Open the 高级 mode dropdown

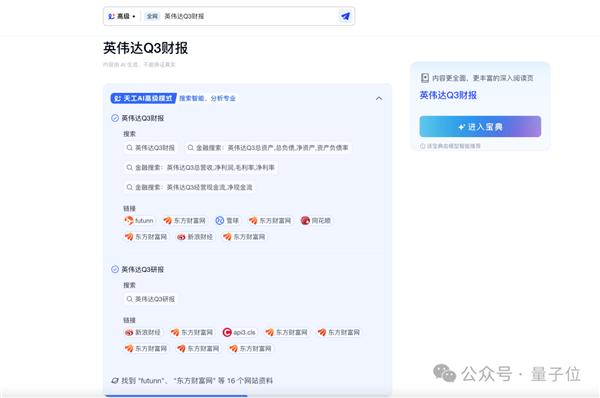pyautogui.click(x=122, y=16)
